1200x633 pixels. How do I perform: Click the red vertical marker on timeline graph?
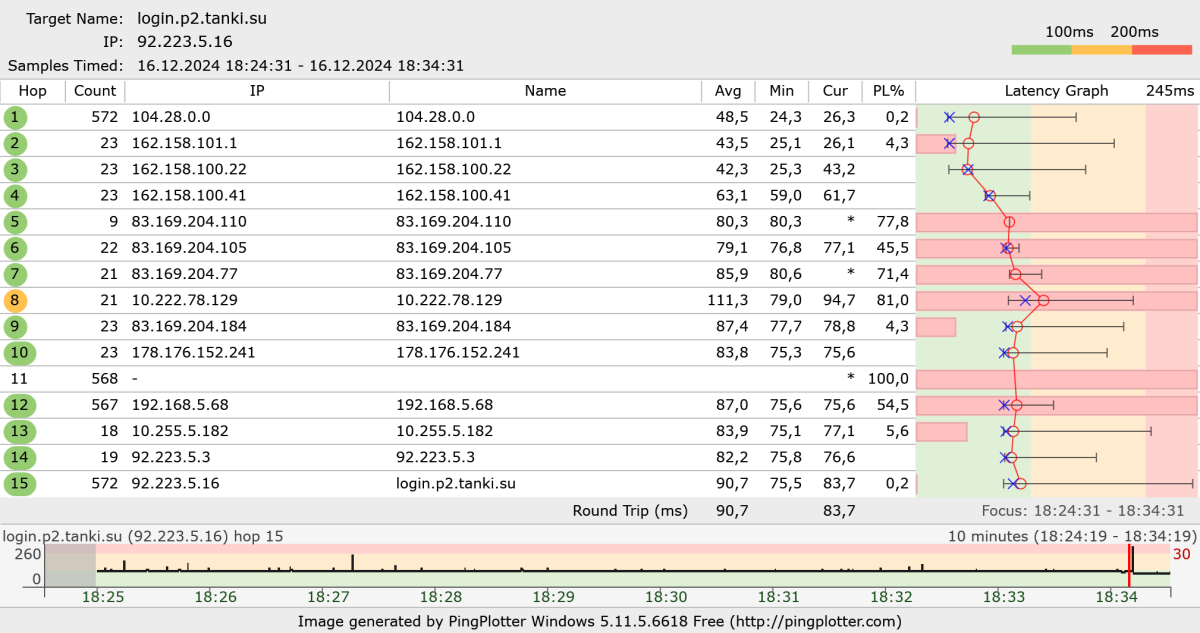pos(1129,568)
